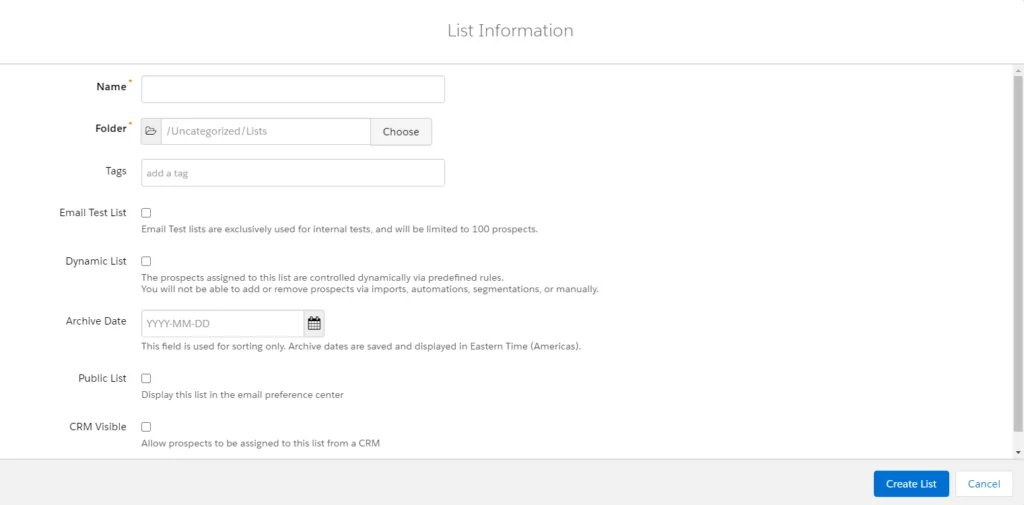Click the List Information dialog title
The image size is (1024, 505).
tap(510, 31)
